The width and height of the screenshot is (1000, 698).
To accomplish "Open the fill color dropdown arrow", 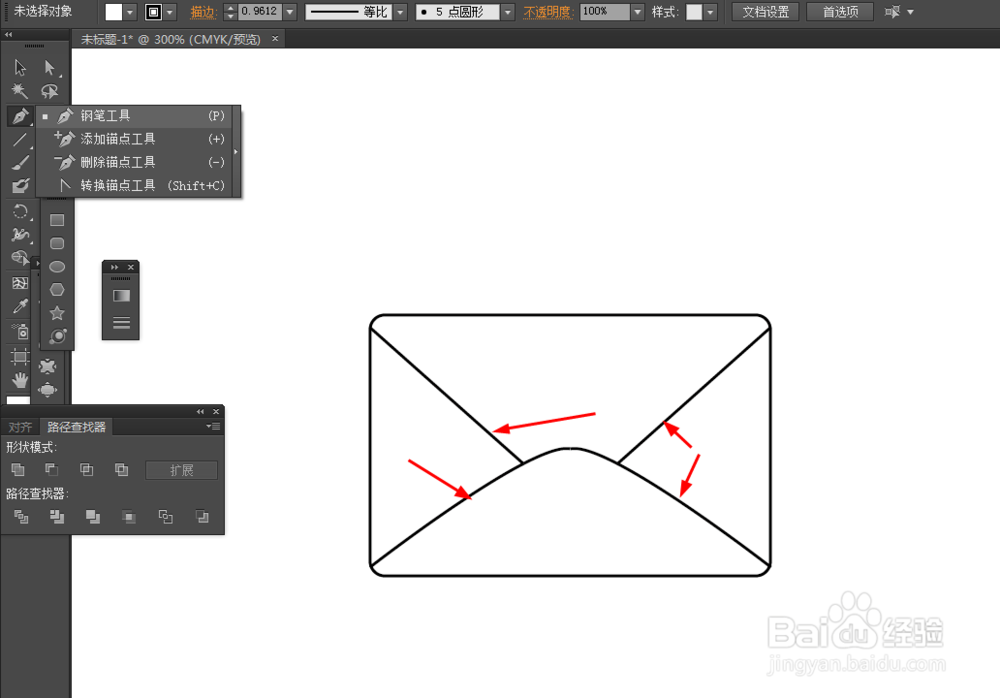I will [130, 12].
